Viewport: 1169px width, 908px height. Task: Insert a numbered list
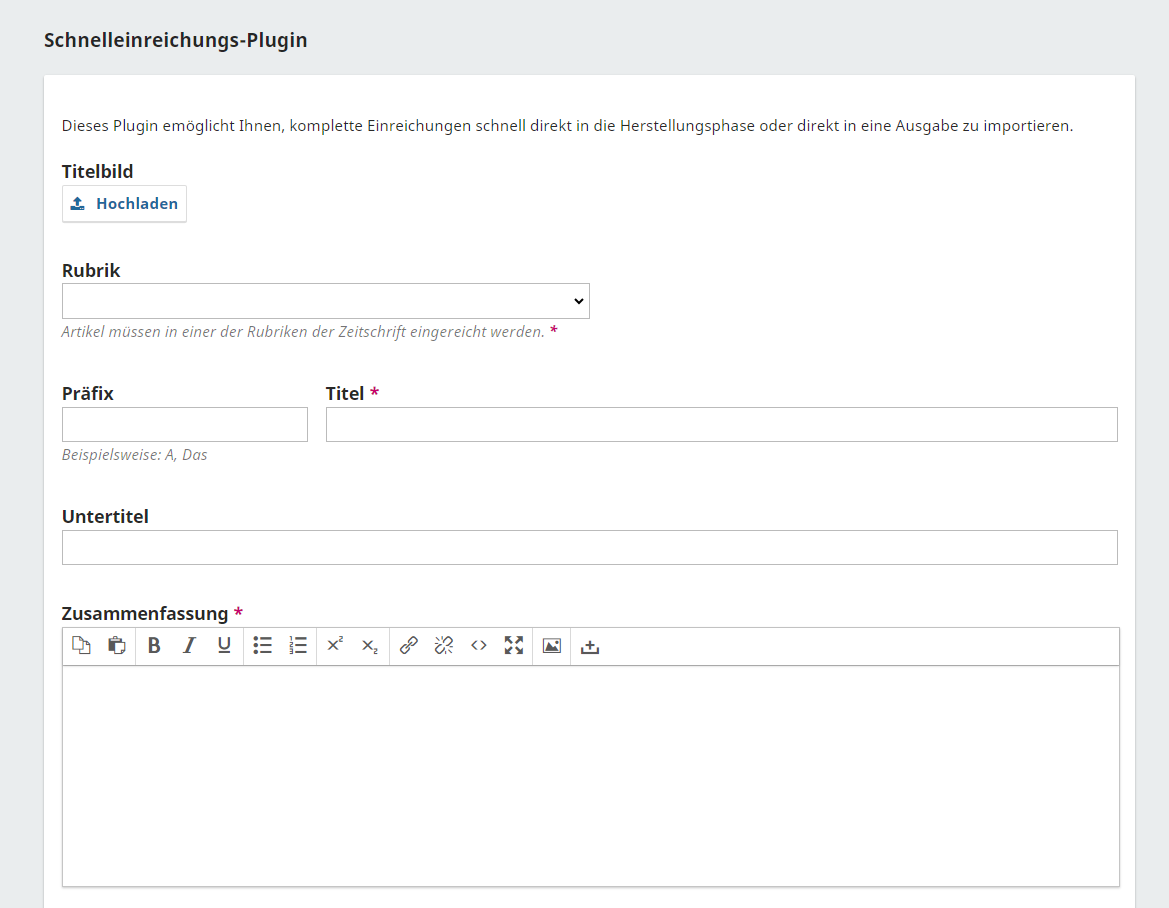(x=298, y=646)
